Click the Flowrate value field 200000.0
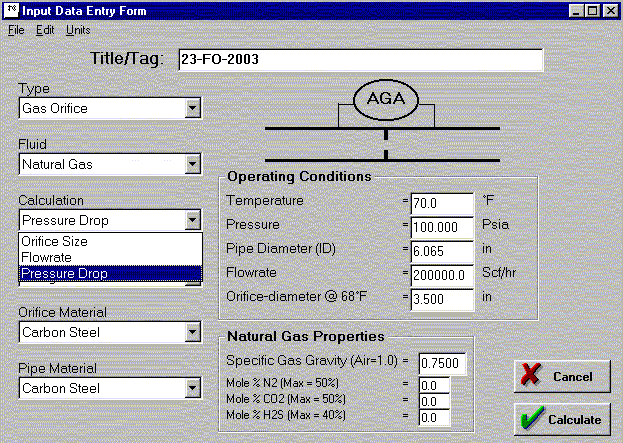Image resolution: width=623 pixels, height=443 pixels. (x=442, y=275)
